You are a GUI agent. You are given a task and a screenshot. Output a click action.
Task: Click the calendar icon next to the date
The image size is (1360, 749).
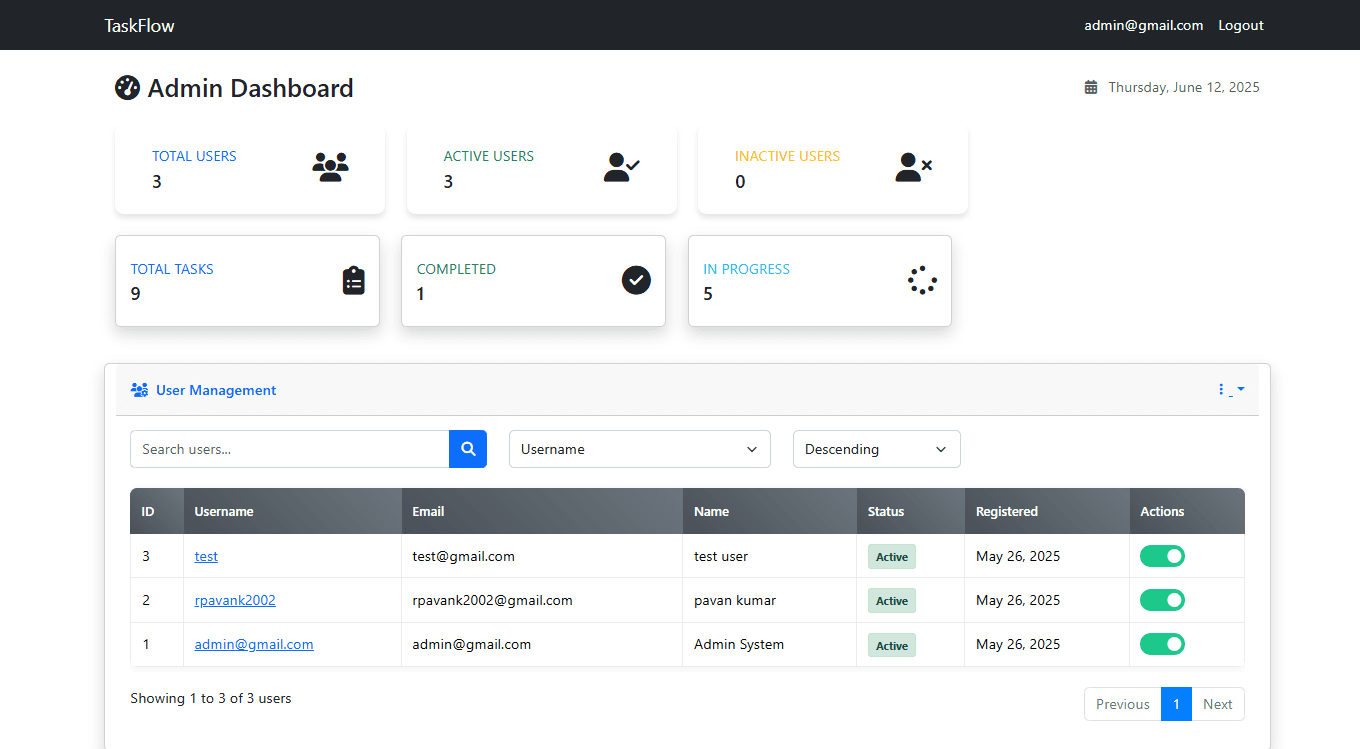1090,87
